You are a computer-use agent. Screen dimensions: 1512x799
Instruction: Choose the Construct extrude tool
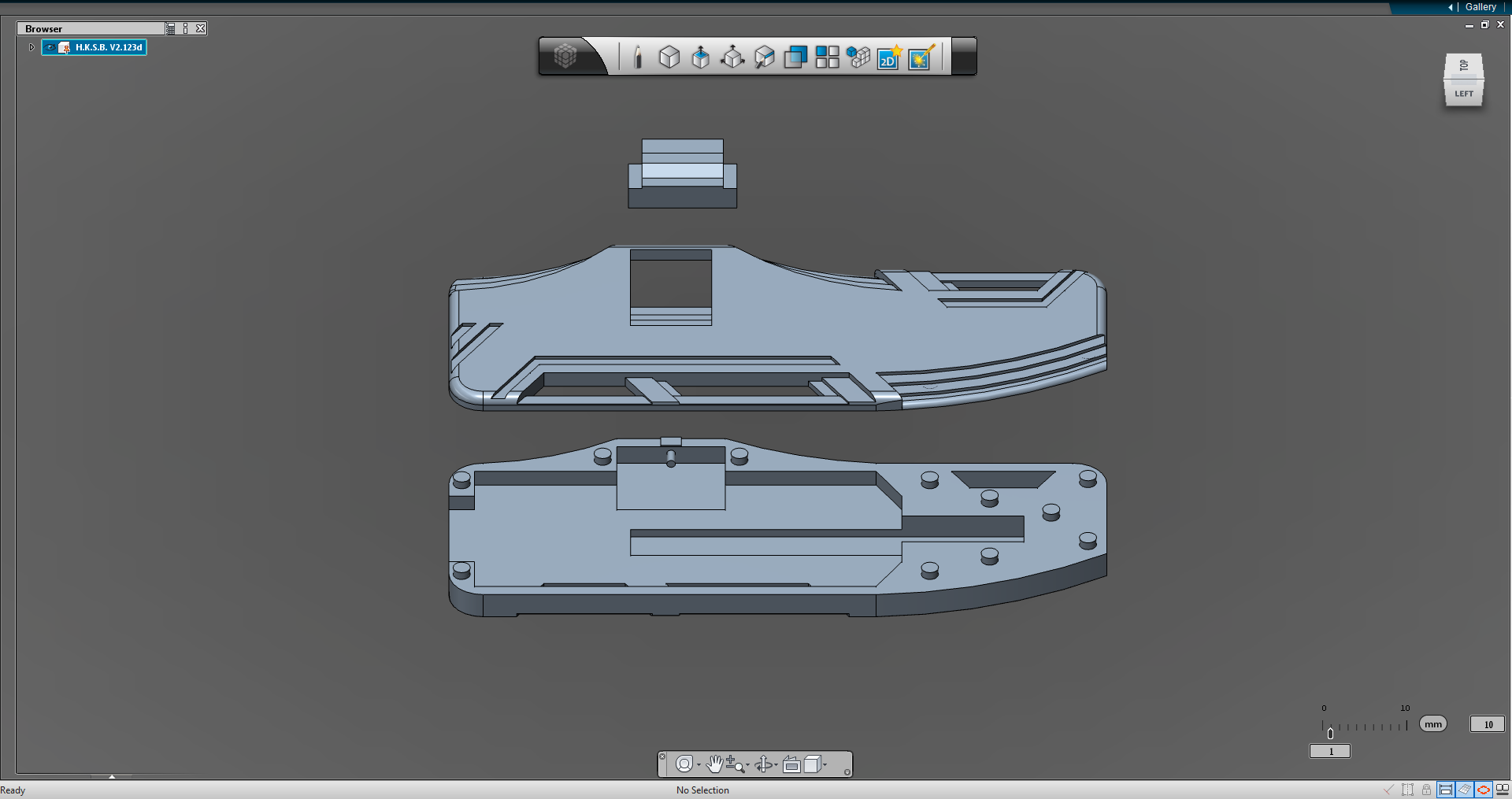700,57
